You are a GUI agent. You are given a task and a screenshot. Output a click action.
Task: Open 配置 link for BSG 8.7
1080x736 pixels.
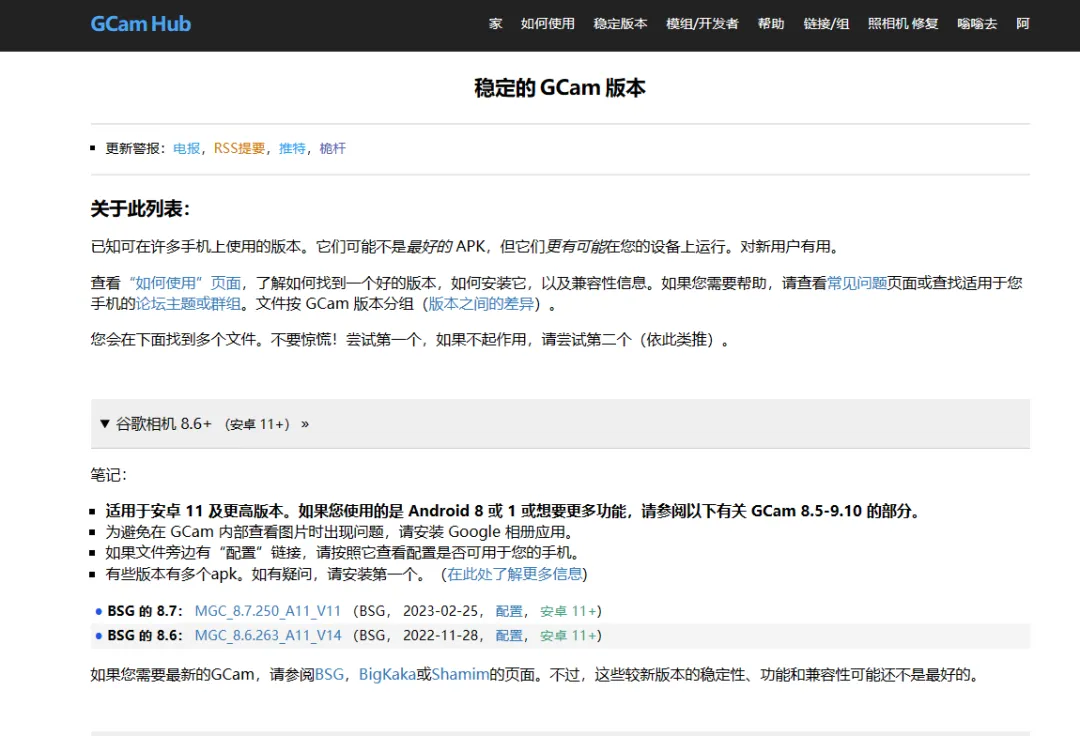click(x=509, y=611)
